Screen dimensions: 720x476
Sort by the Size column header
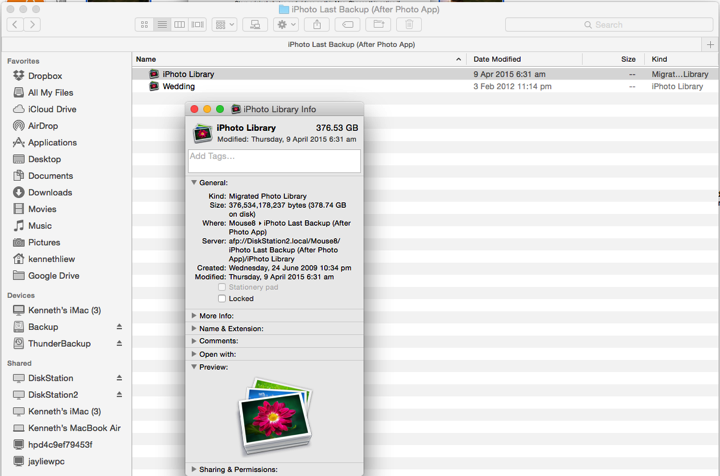614,59
